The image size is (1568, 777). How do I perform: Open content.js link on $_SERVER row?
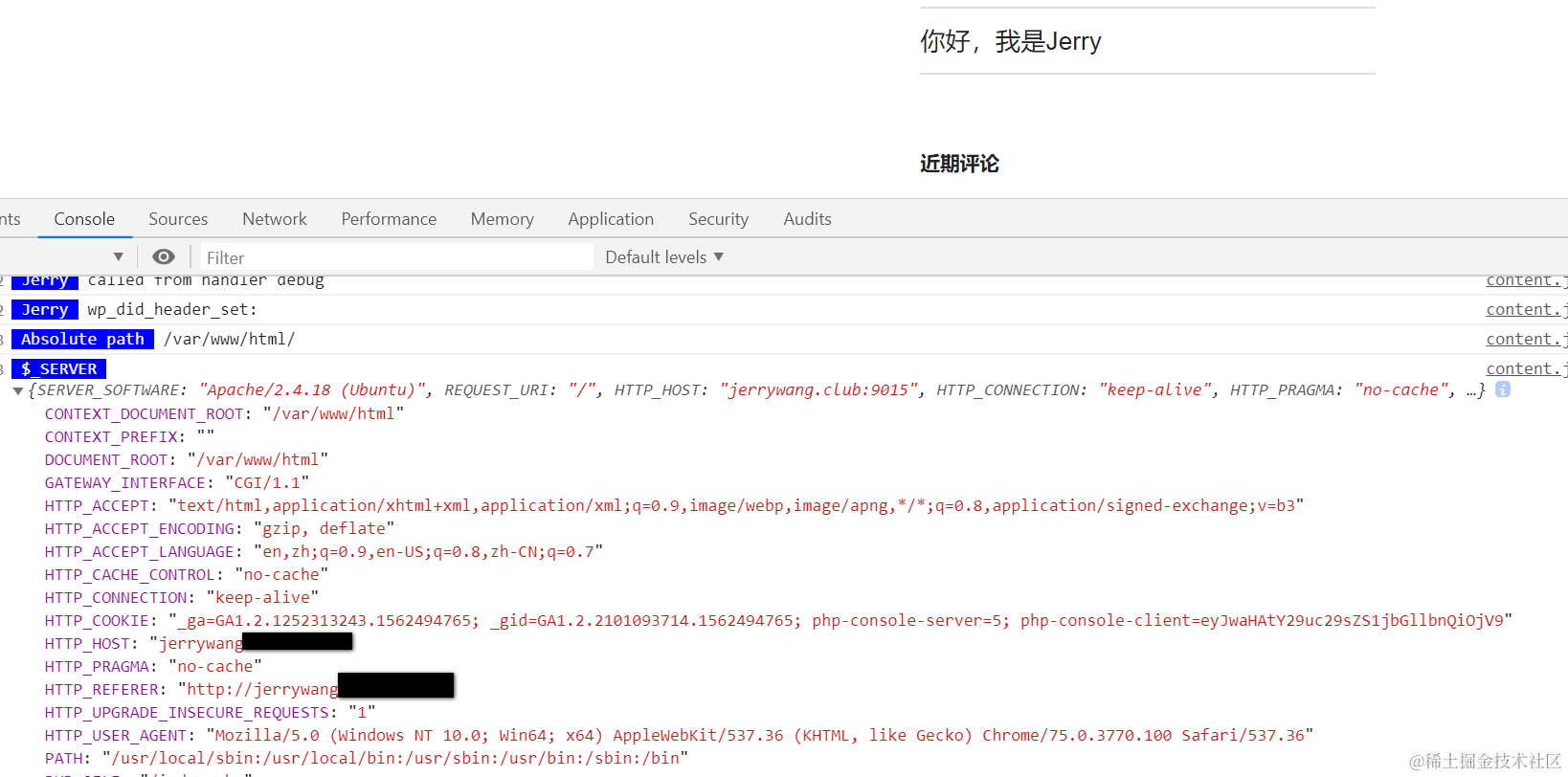tap(1527, 368)
